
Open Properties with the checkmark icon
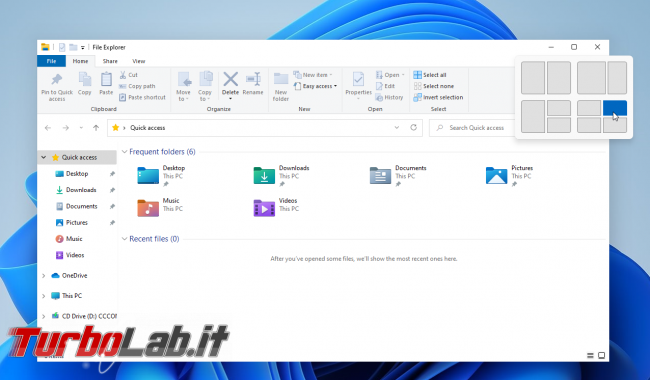(358, 79)
